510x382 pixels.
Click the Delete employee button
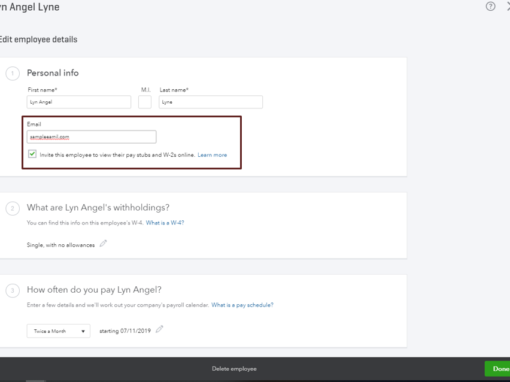(x=234, y=369)
